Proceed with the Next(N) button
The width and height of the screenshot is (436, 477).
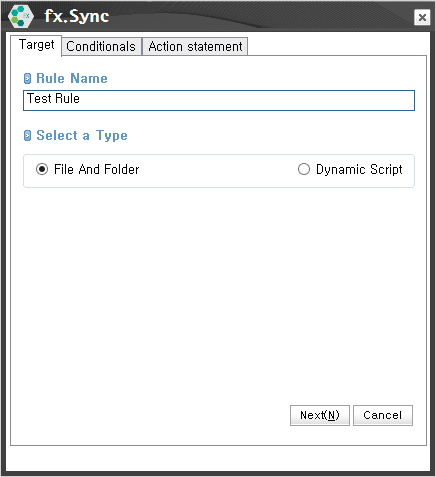(x=320, y=415)
